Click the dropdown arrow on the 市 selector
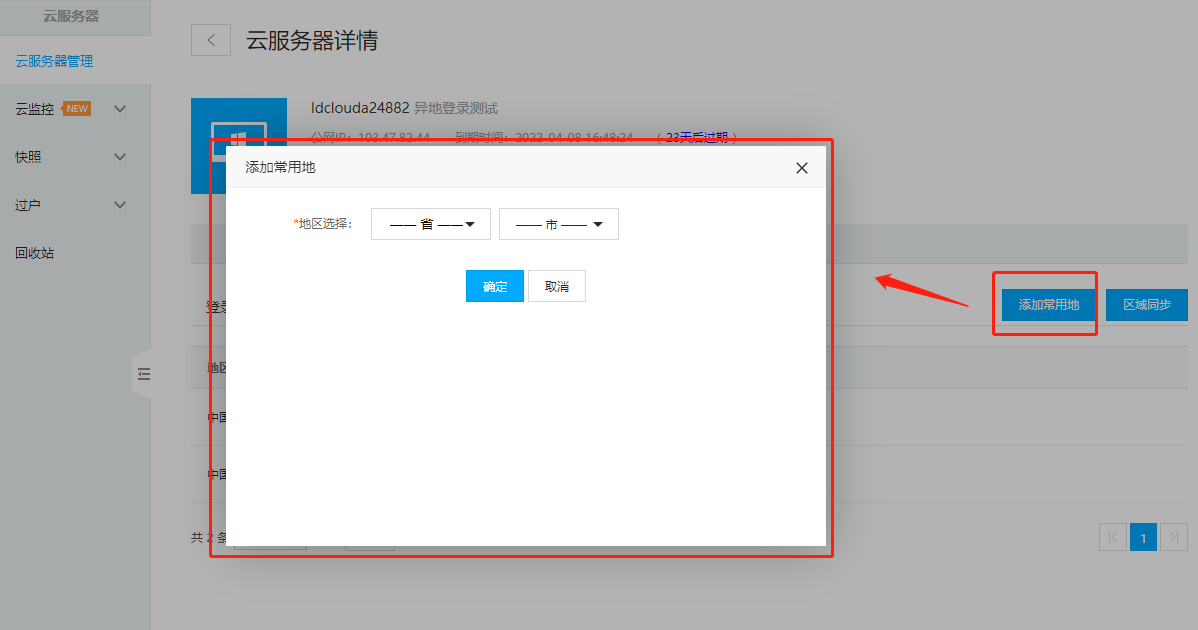This screenshot has width=1198, height=630. pyautogui.click(x=598, y=223)
